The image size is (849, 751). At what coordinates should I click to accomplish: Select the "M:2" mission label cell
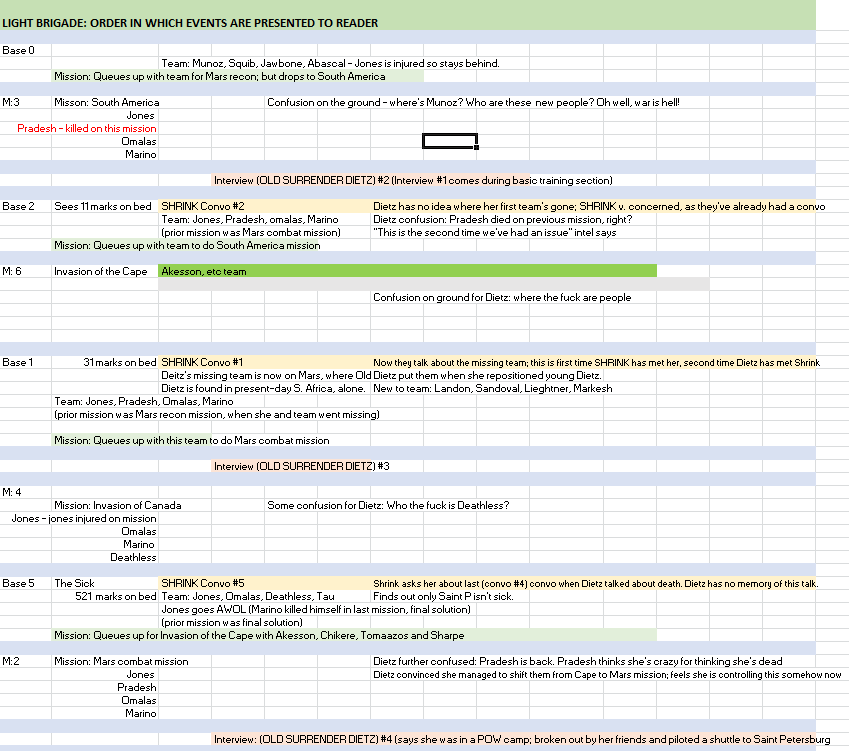[x=12, y=661]
